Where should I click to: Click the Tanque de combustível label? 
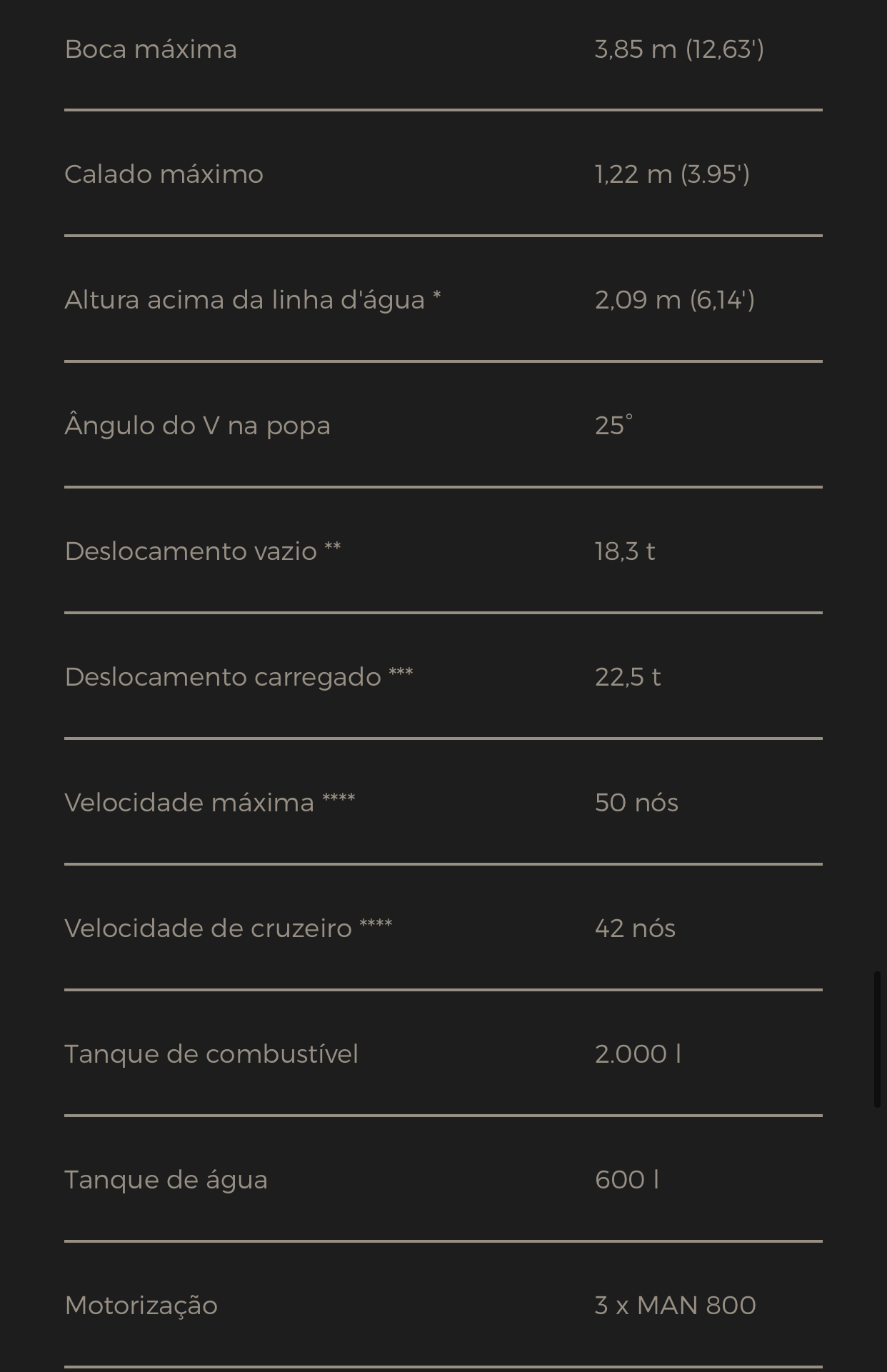(211, 1054)
